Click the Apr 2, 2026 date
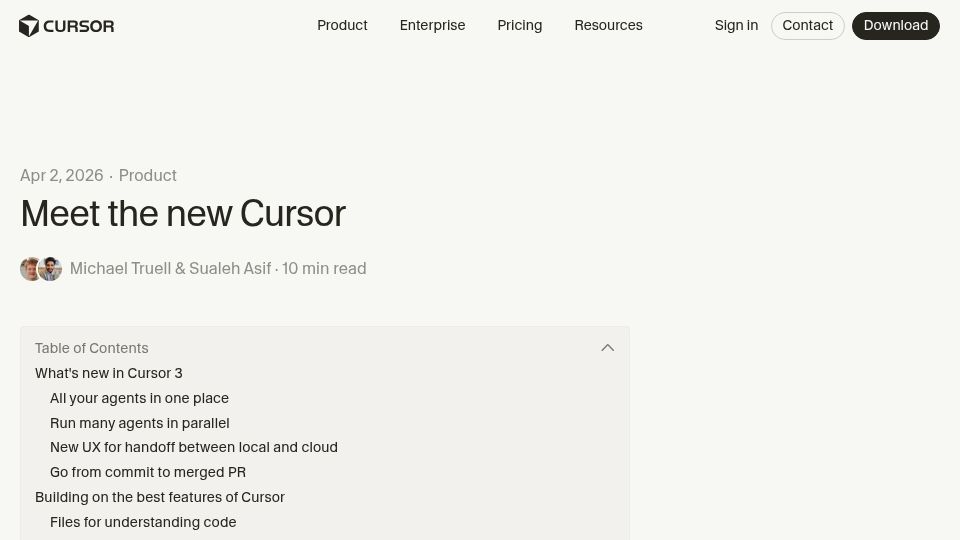 (x=61, y=176)
